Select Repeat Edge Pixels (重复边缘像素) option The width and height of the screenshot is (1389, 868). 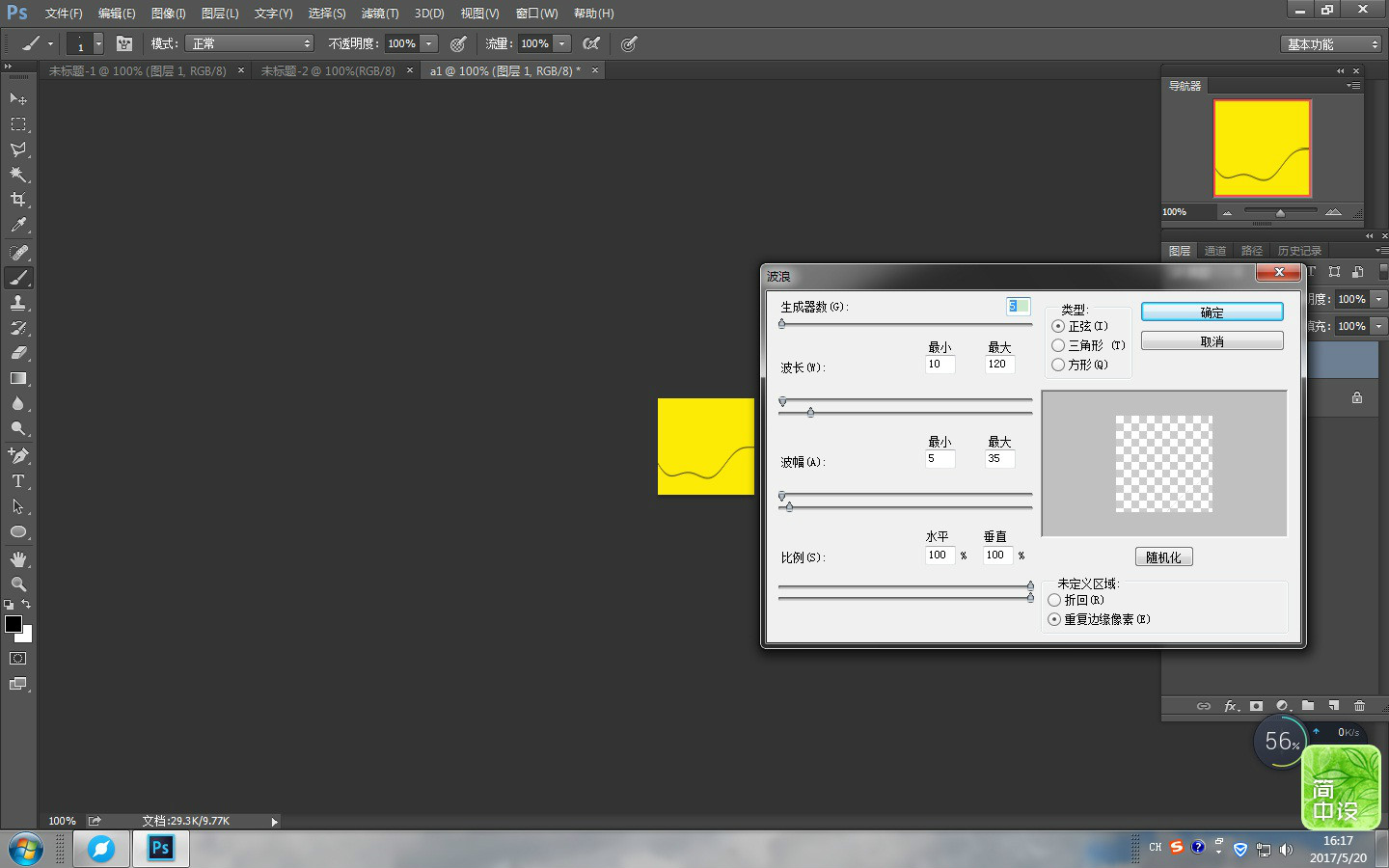coord(1054,619)
